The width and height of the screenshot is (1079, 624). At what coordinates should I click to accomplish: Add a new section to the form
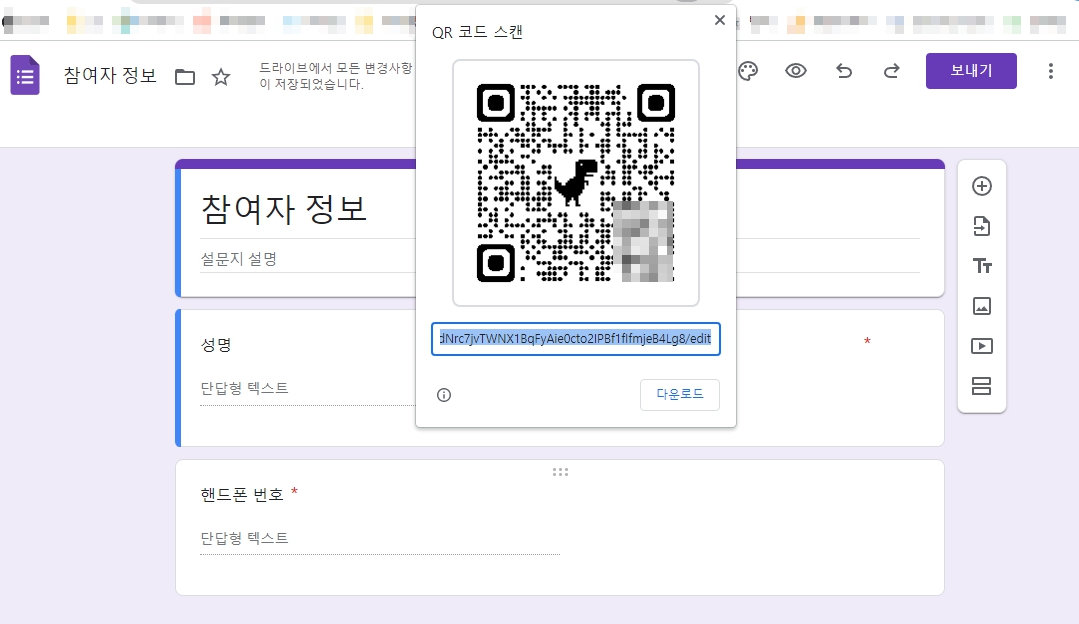tap(981, 386)
